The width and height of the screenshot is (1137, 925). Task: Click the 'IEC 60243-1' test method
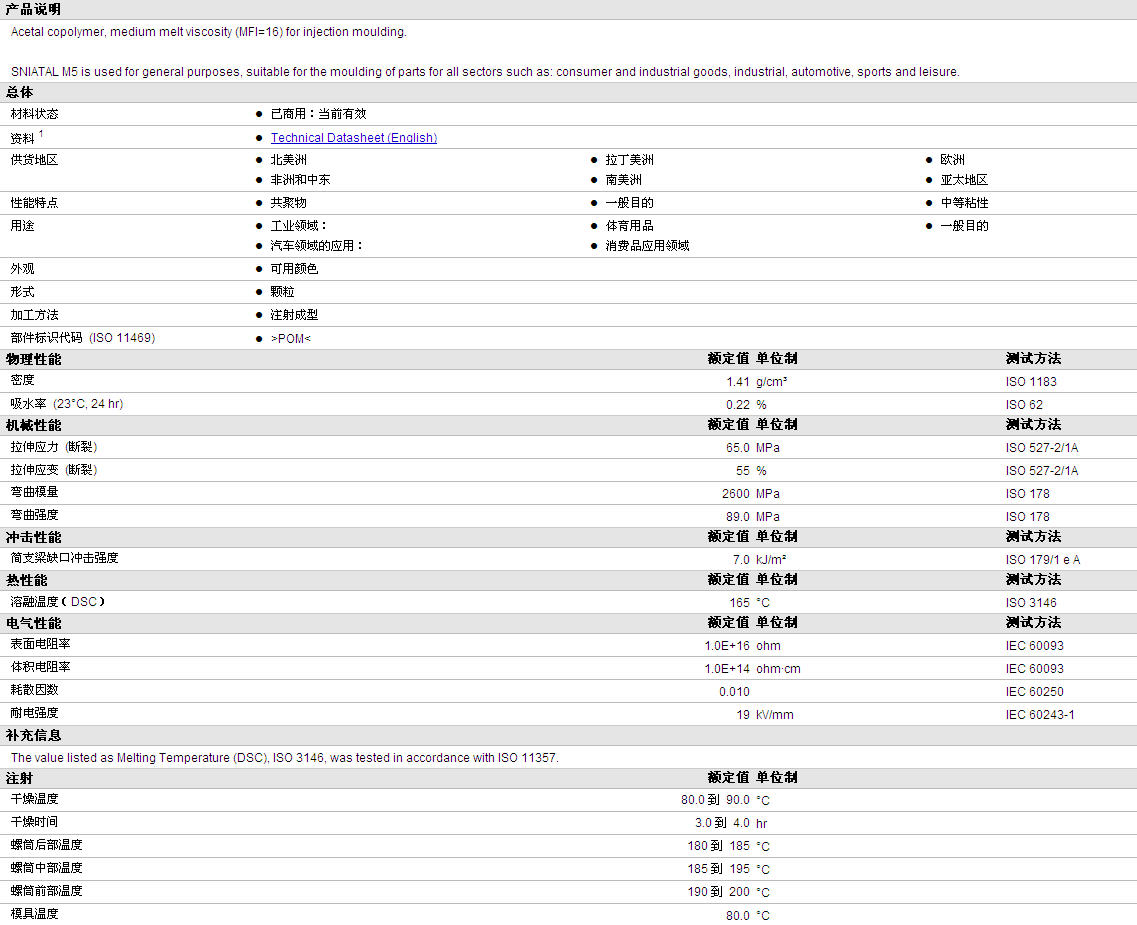[x=1040, y=715]
